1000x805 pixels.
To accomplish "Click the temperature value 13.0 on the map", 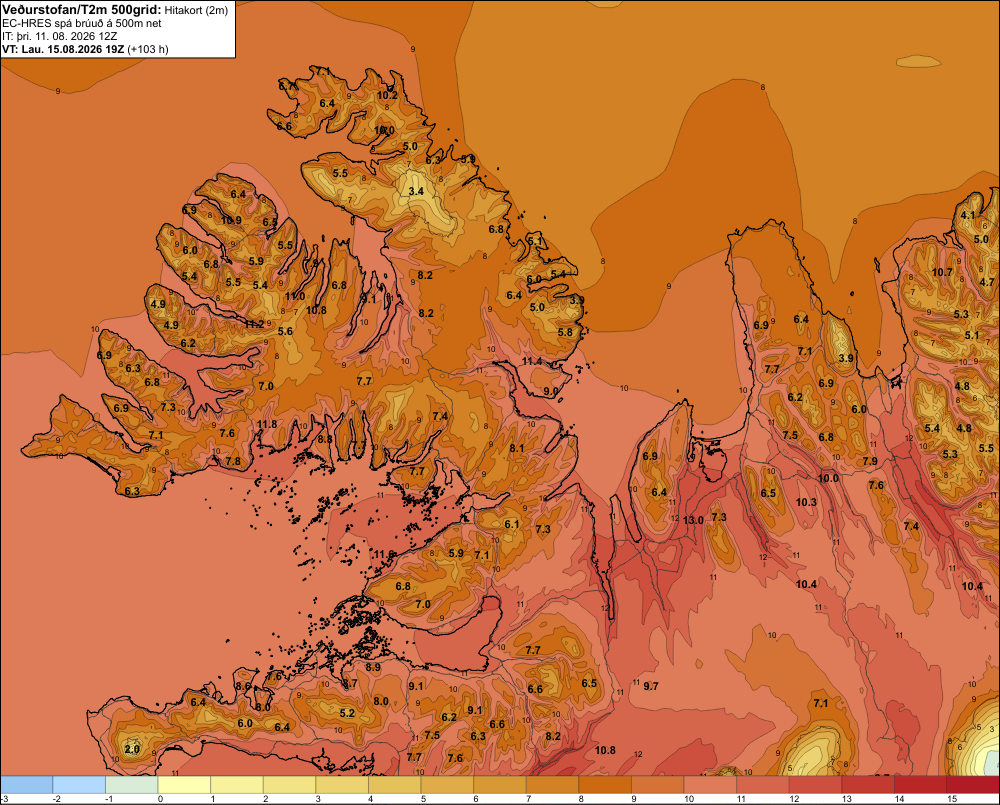I will 693,521.
